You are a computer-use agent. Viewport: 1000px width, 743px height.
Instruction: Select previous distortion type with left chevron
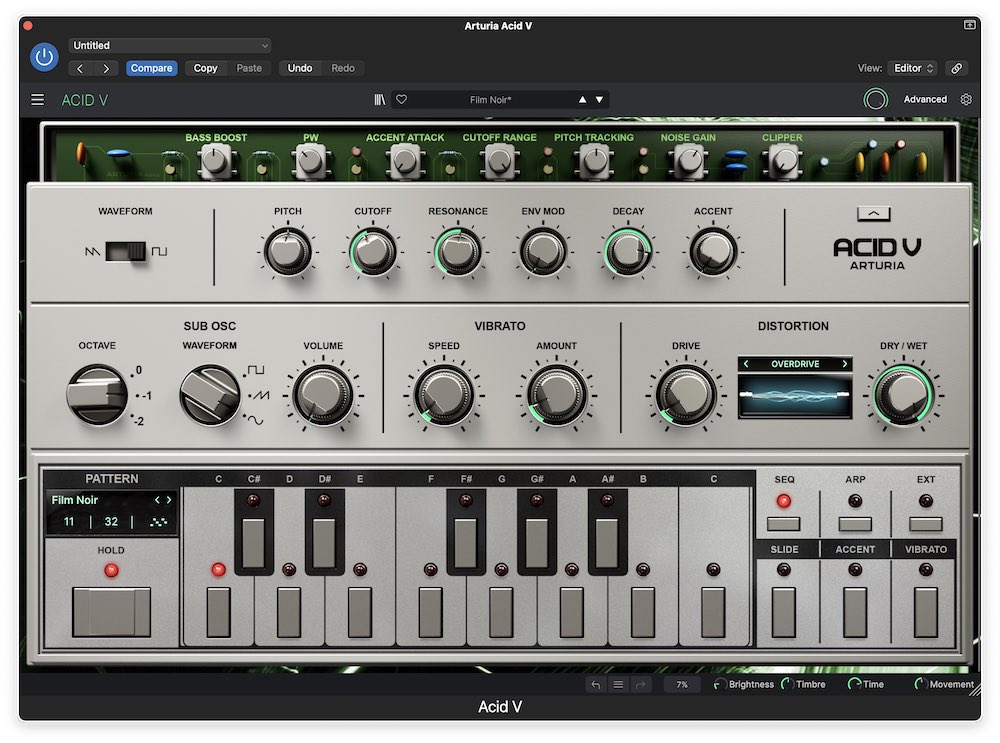[x=746, y=364]
